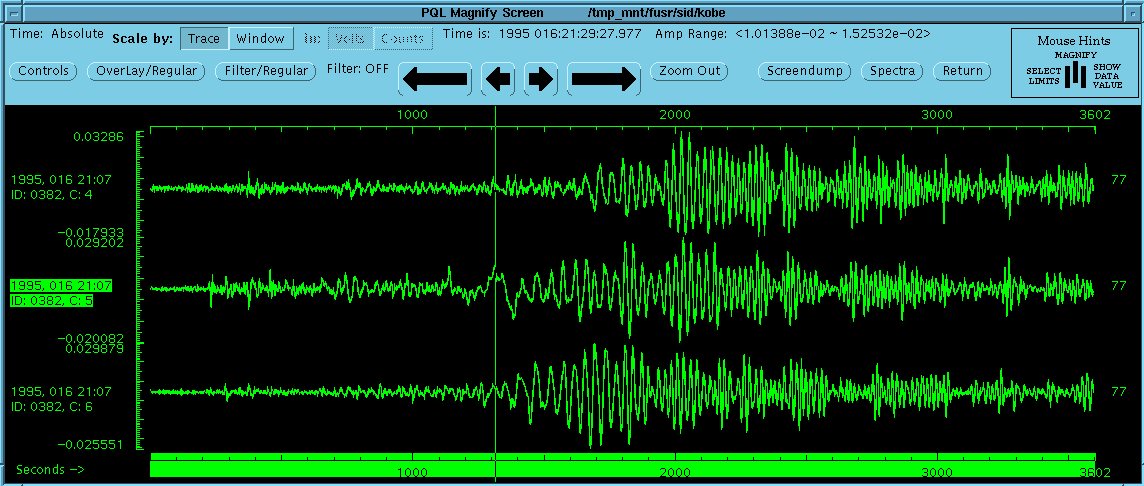Open the Controls panel

pyautogui.click(x=43, y=71)
